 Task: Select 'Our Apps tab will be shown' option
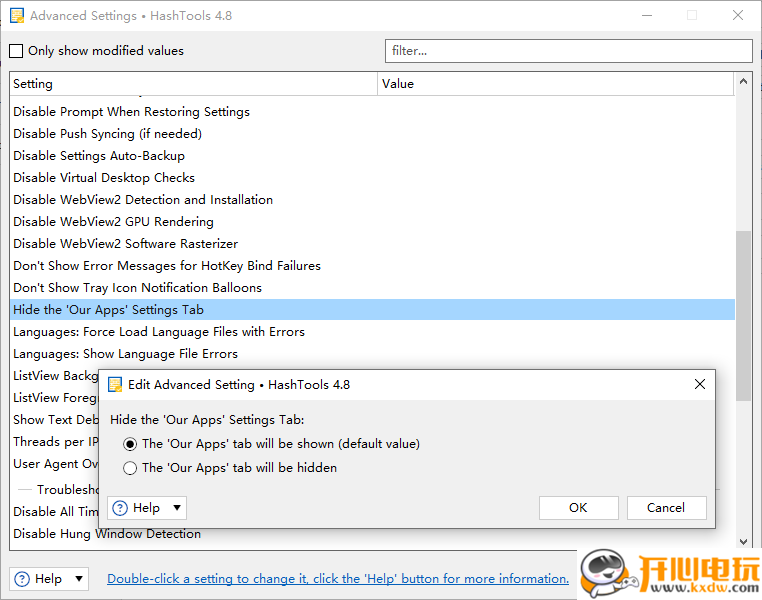coord(130,444)
